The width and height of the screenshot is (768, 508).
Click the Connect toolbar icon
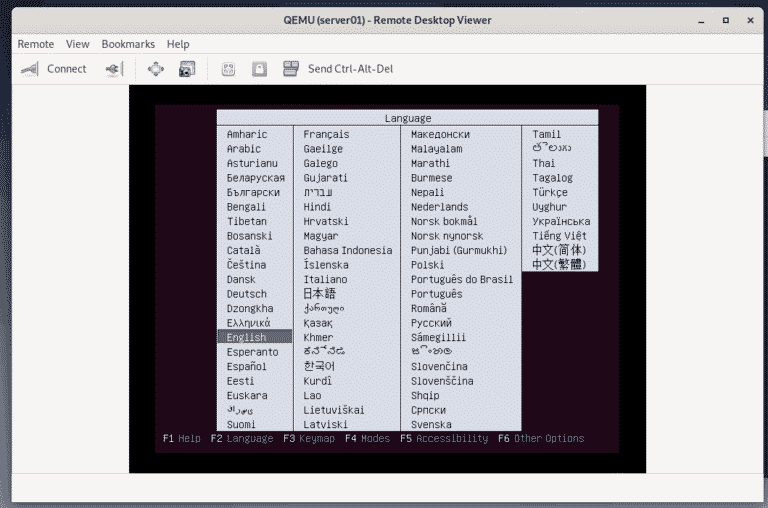tap(29, 69)
